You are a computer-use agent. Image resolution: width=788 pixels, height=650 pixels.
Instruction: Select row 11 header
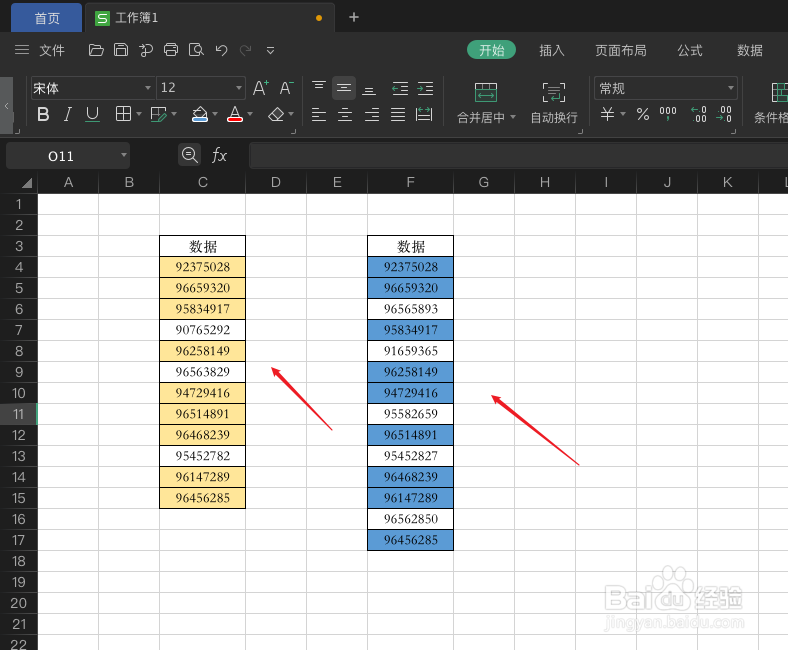coord(19,414)
